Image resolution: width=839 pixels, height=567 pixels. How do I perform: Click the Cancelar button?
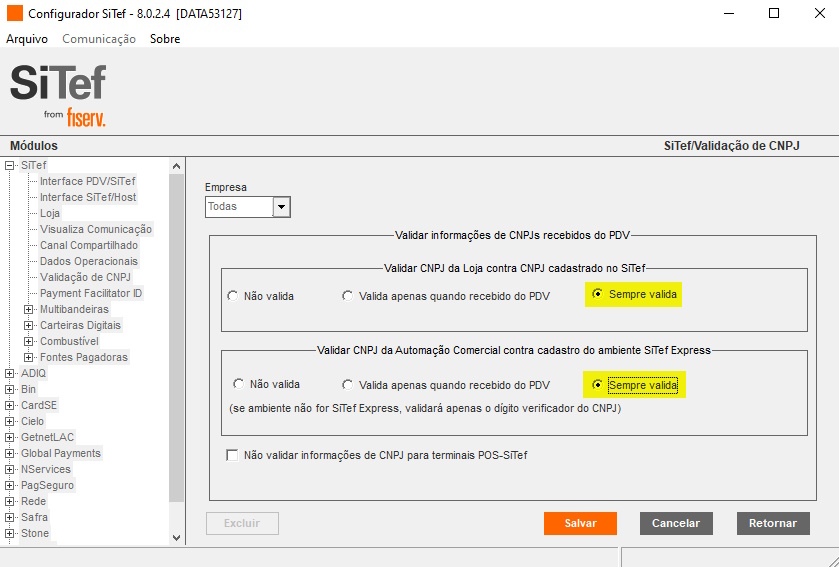(676, 523)
